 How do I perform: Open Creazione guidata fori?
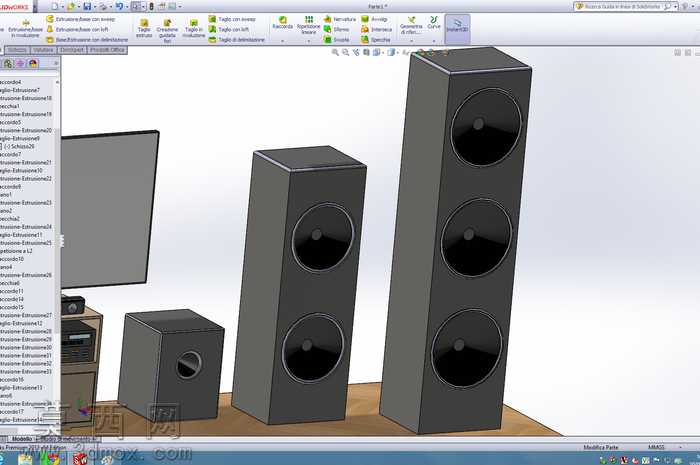167,30
